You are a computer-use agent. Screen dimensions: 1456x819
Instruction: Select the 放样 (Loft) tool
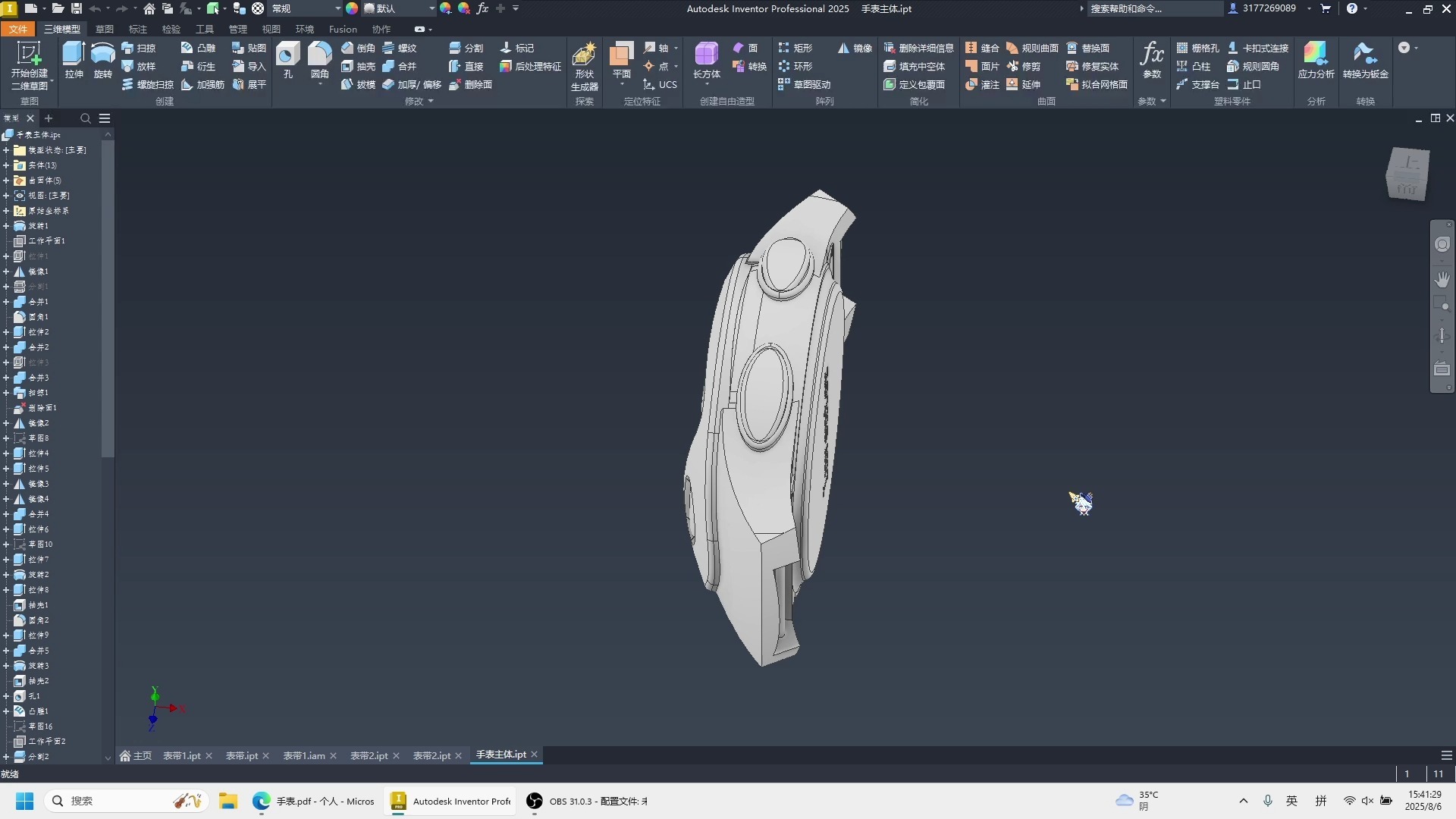[139, 66]
